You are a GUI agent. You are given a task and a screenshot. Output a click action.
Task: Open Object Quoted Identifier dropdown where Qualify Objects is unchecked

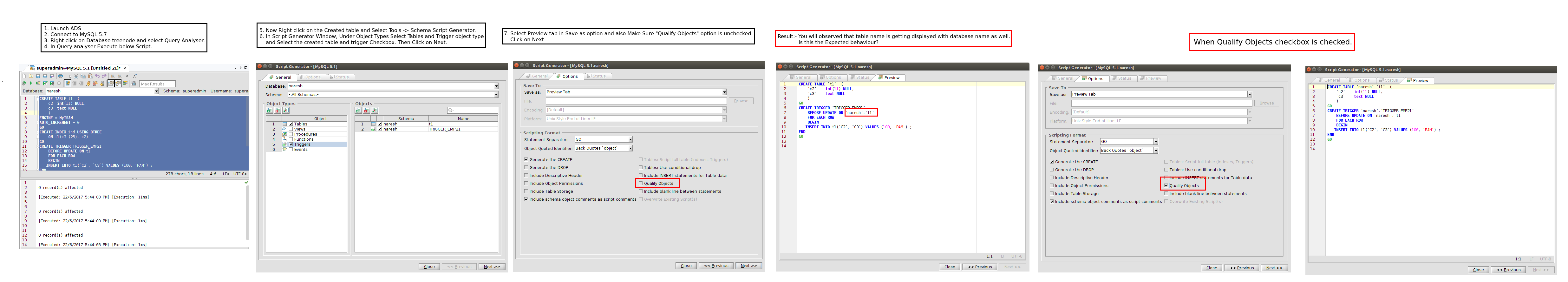(x=630, y=148)
